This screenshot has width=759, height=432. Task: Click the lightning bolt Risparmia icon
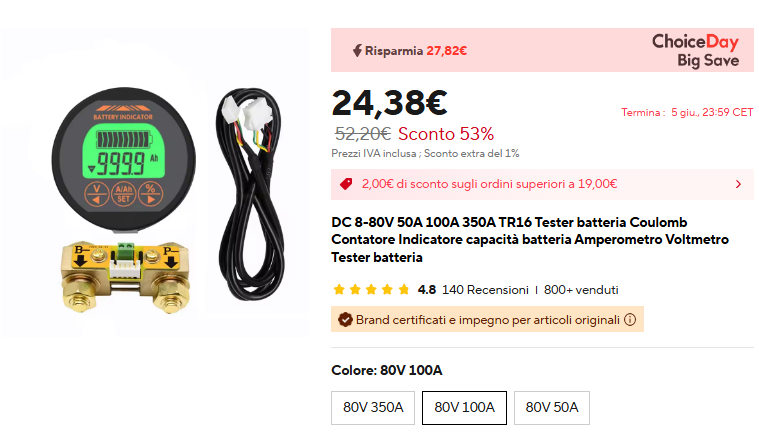coord(357,50)
